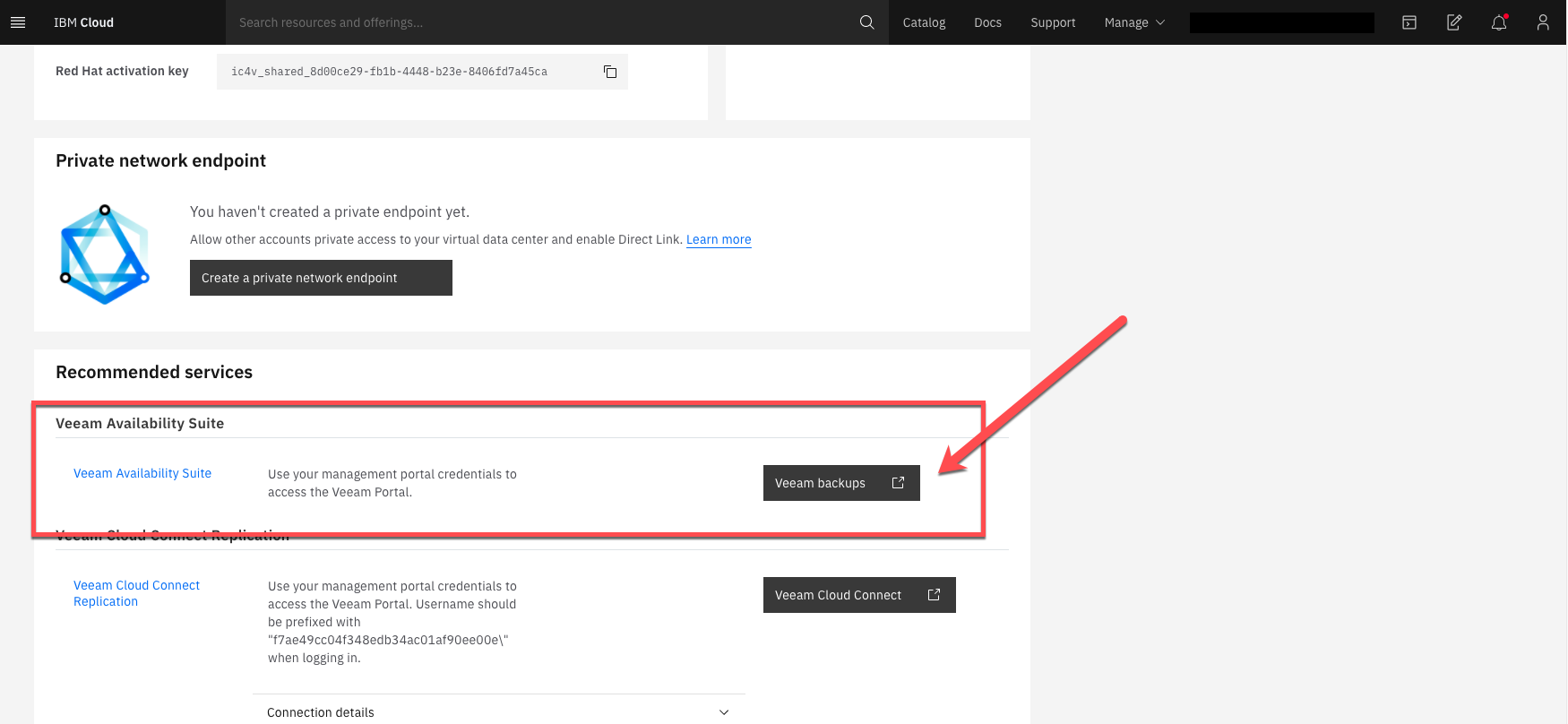This screenshot has width=1568, height=724.
Task: Go to the Docs menu item
Action: [x=987, y=22]
